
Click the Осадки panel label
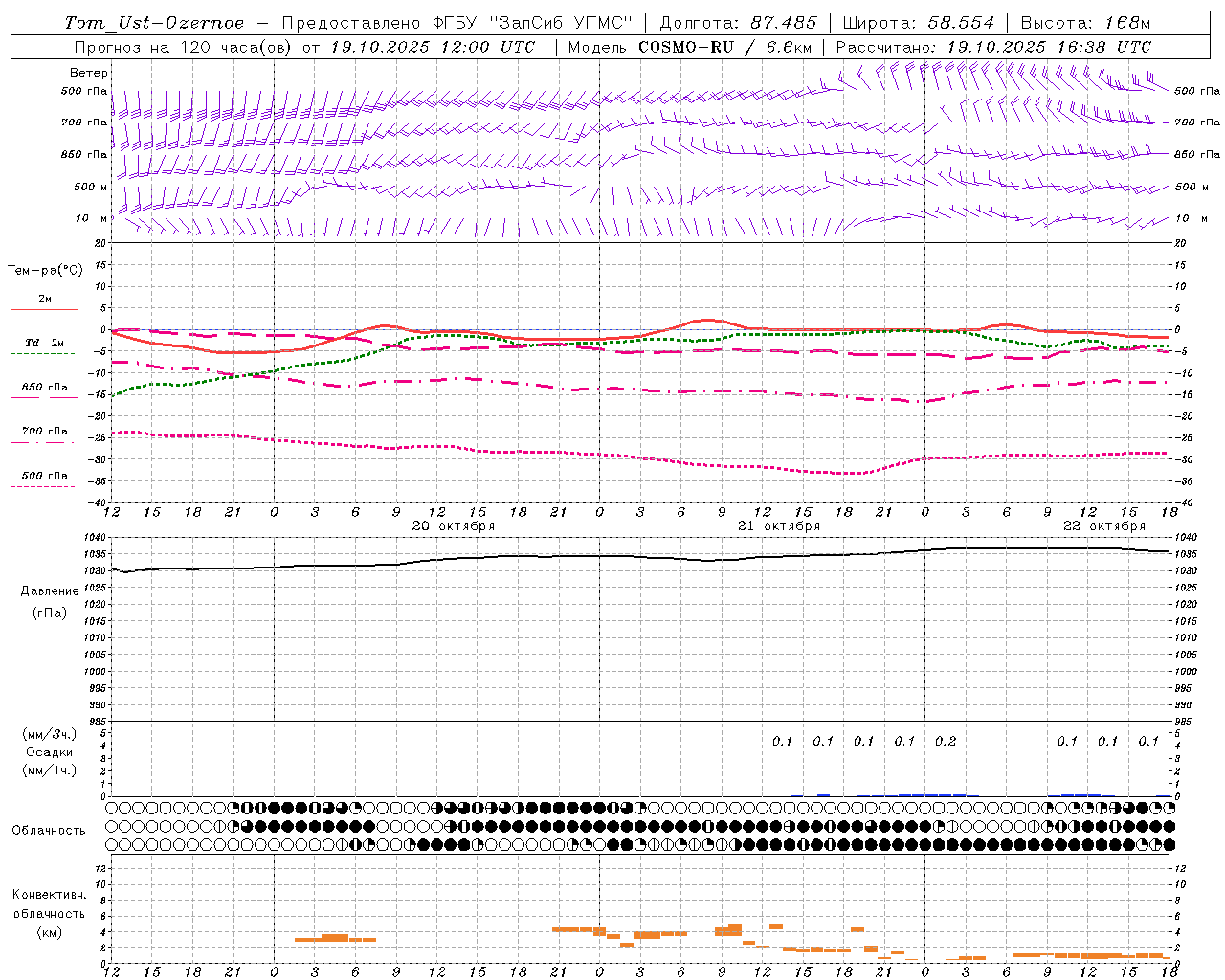50,752
